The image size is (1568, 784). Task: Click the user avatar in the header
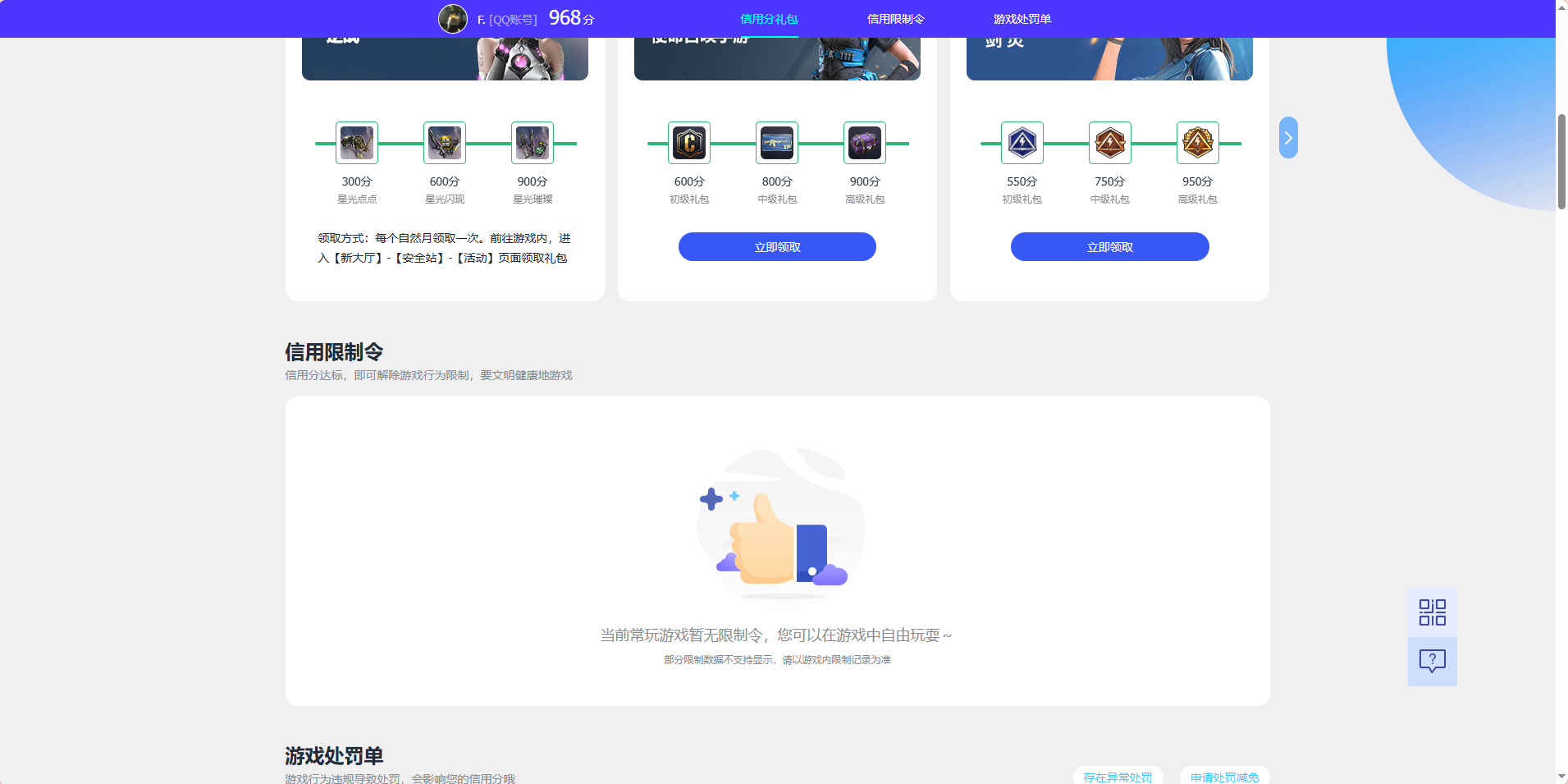(452, 18)
